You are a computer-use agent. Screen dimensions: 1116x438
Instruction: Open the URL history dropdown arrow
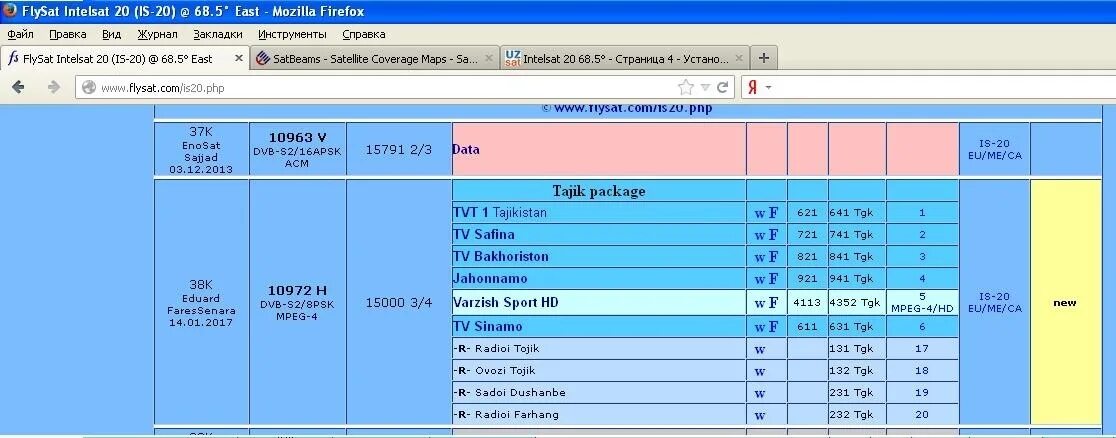coord(705,88)
